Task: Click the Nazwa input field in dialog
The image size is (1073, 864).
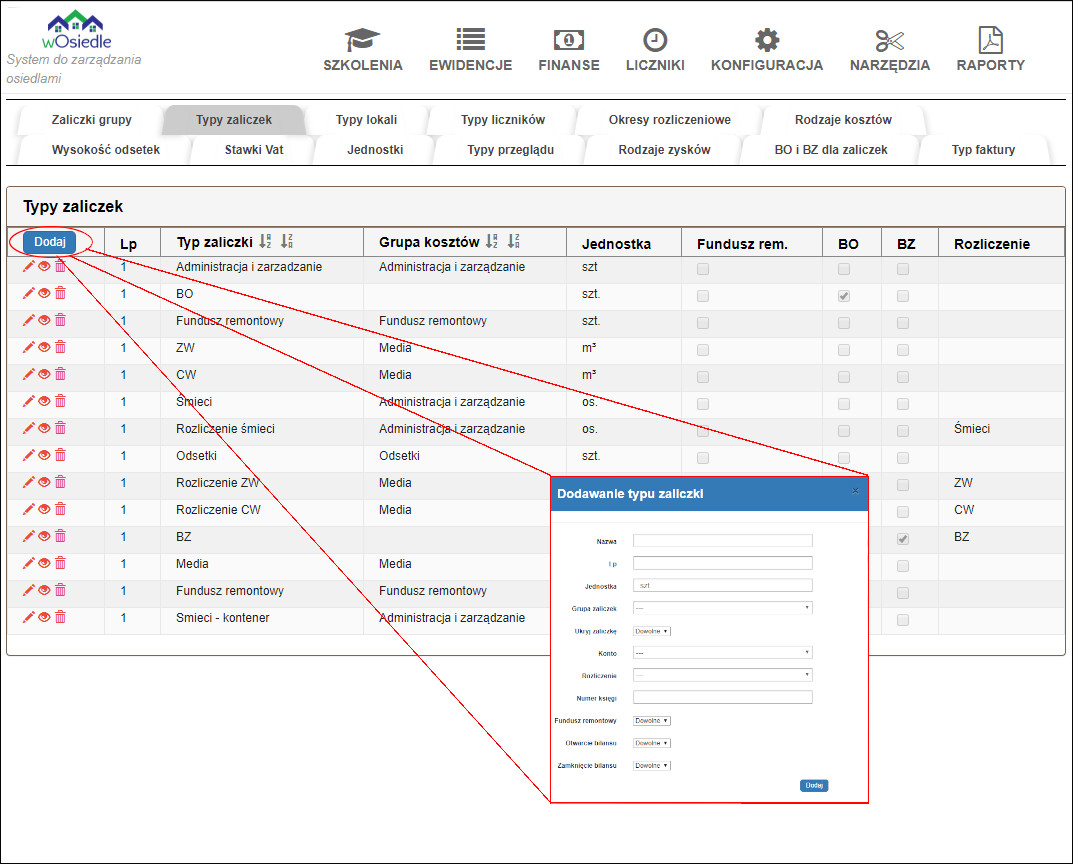Action: click(723, 540)
